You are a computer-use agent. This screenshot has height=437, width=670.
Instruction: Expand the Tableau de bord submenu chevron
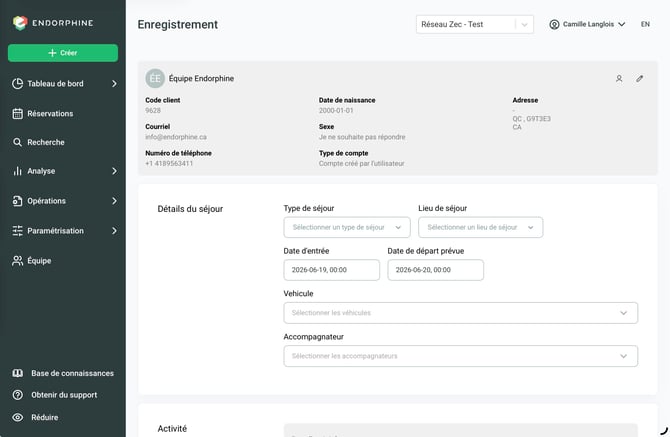[x=114, y=84]
